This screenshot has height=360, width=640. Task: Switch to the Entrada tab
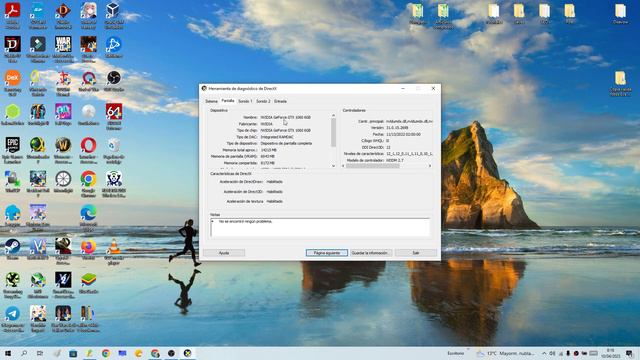(x=280, y=101)
